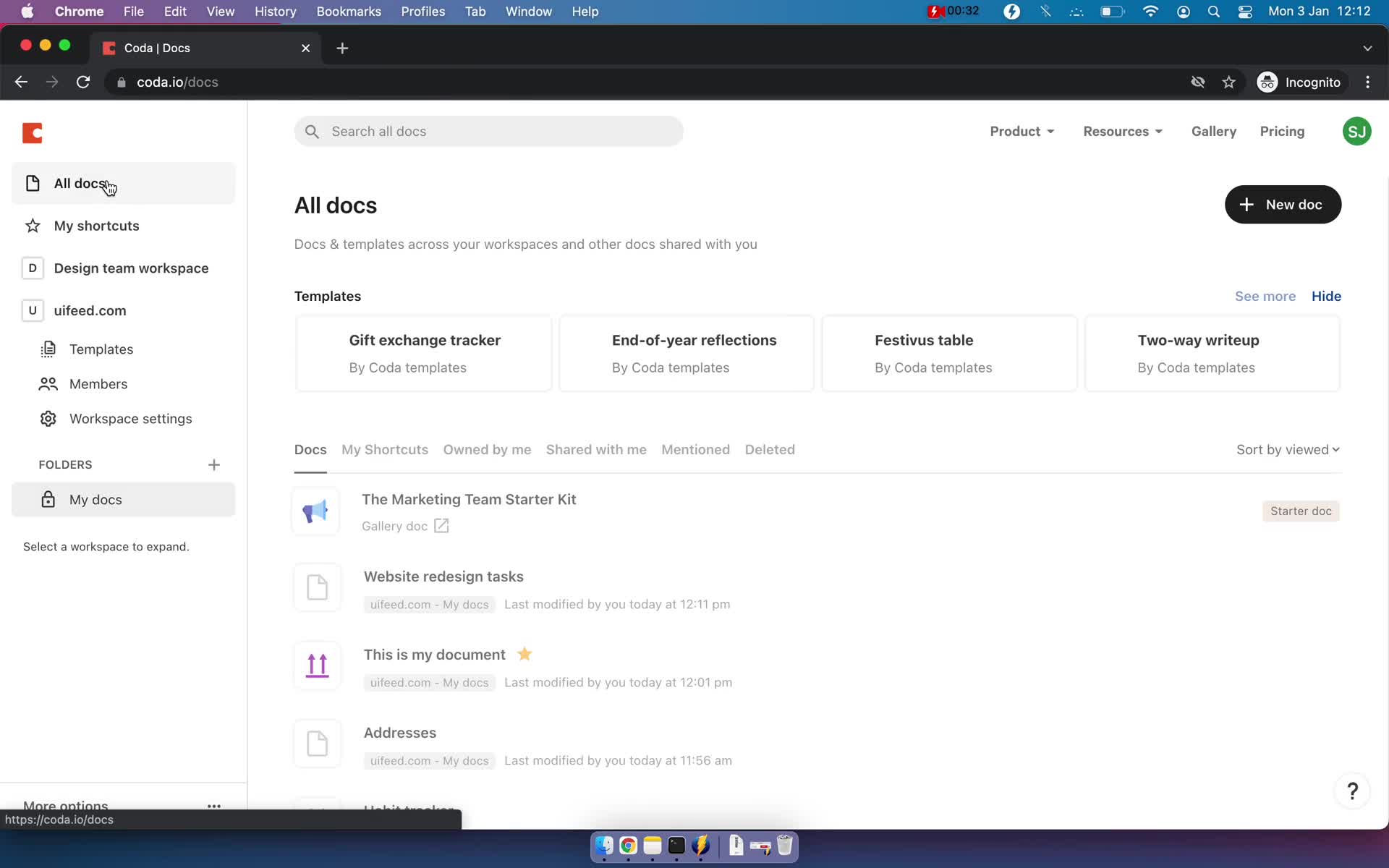Open Two-way writeup template
1389x868 pixels.
pyautogui.click(x=1212, y=354)
